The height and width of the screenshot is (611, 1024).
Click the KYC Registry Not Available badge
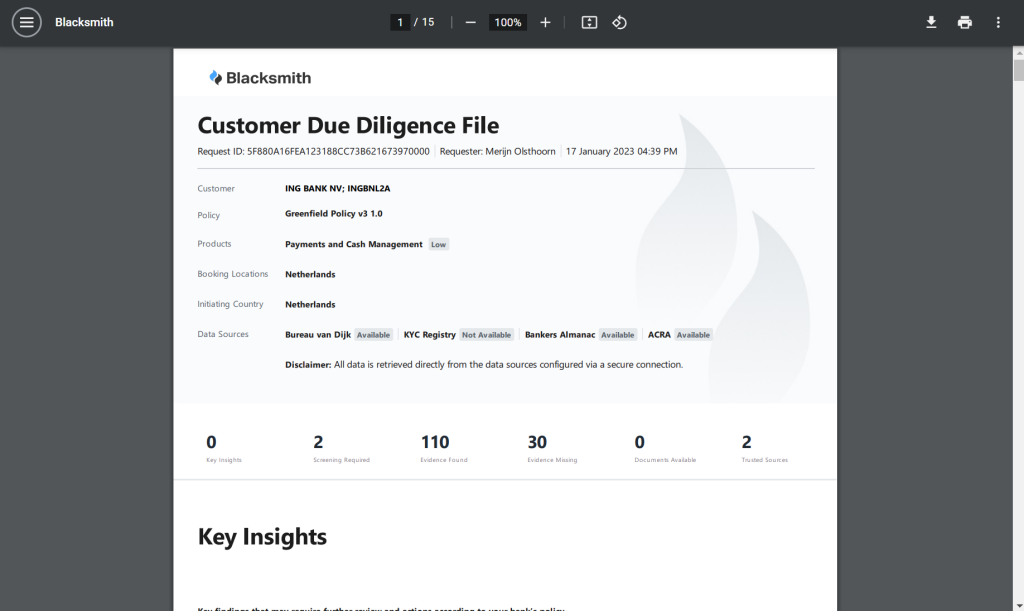[x=486, y=335]
